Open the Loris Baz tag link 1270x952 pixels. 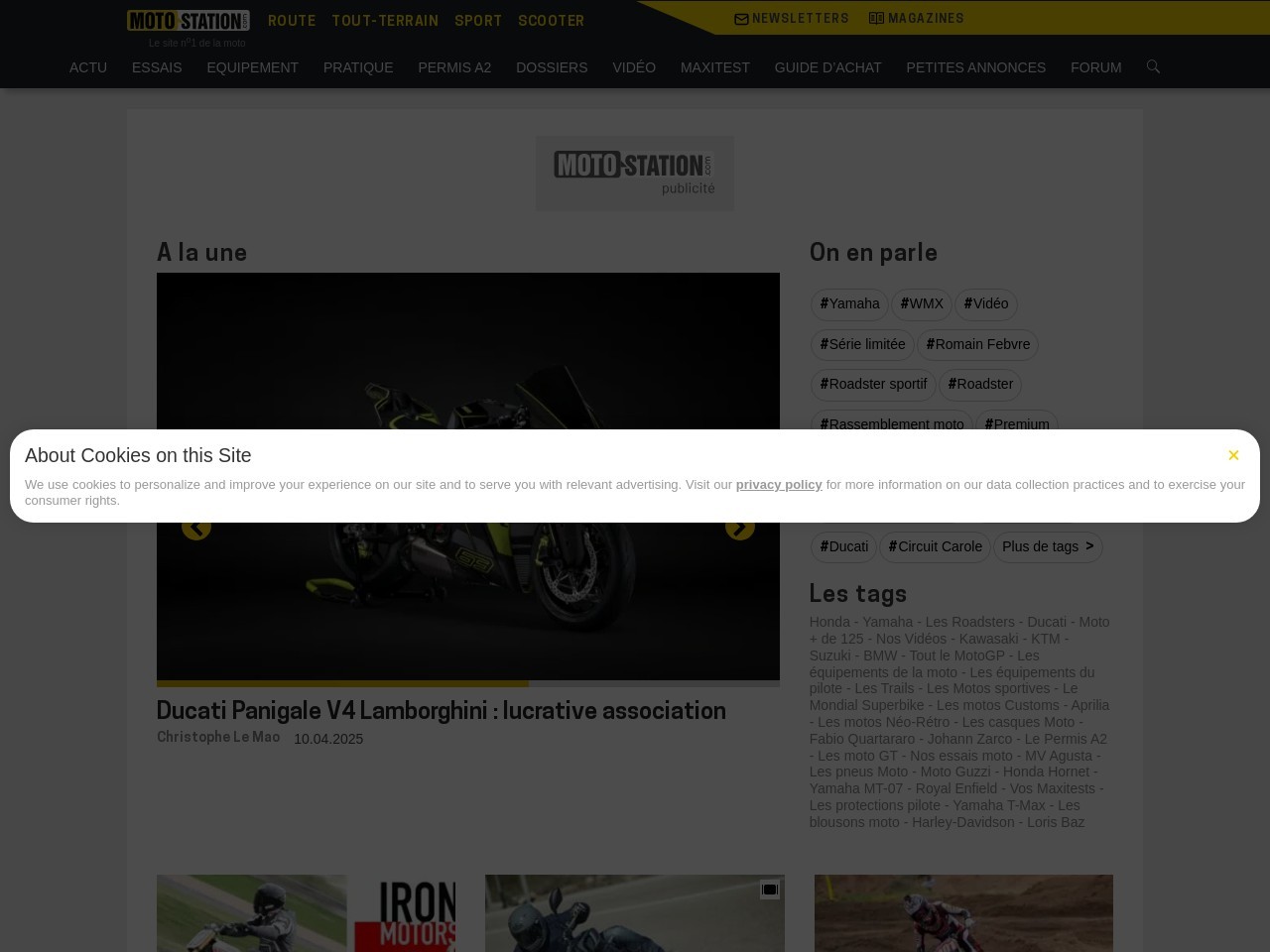pyautogui.click(x=1056, y=822)
